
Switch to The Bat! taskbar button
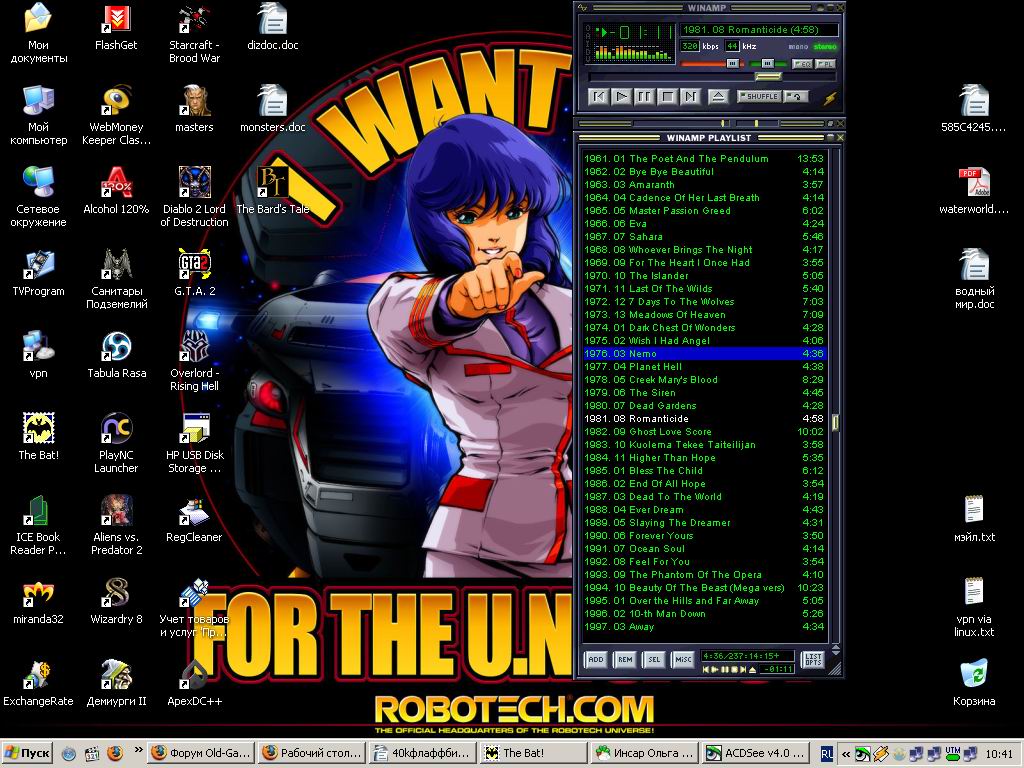click(x=533, y=753)
